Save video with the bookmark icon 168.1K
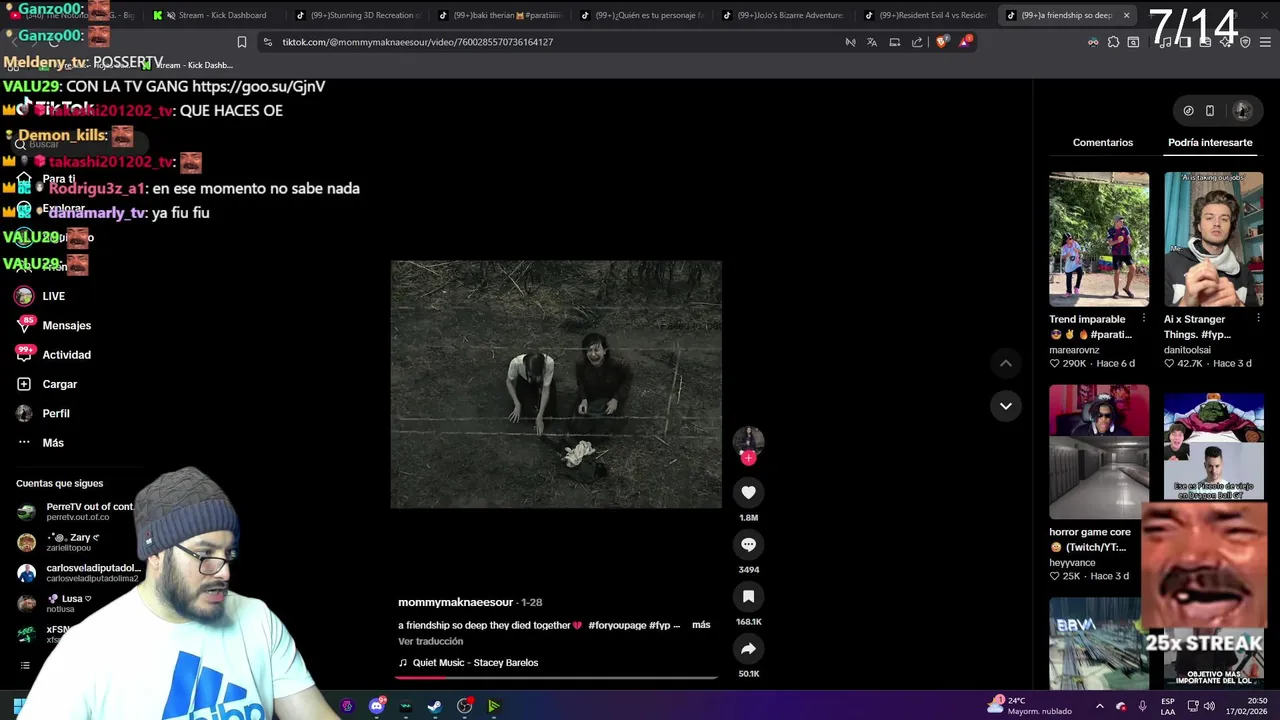Screen dimensions: 1280x720 (x=748, y=596)
